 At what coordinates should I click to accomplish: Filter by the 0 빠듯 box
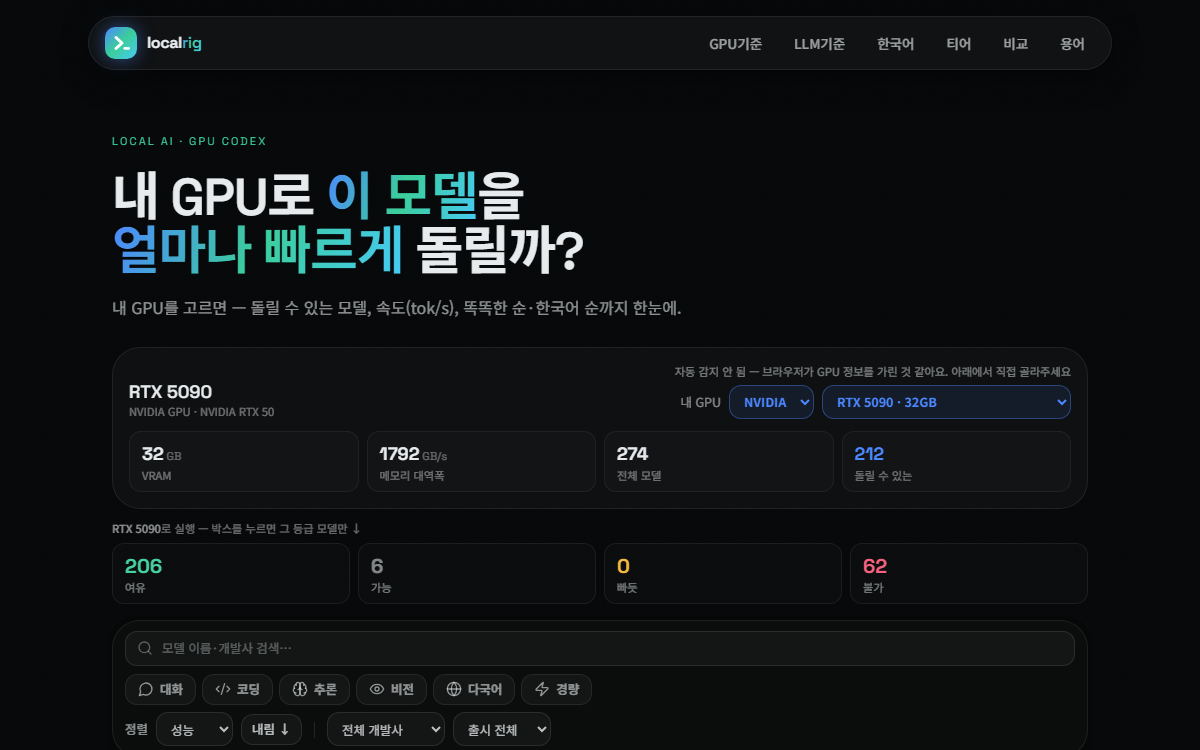(723, 574)
